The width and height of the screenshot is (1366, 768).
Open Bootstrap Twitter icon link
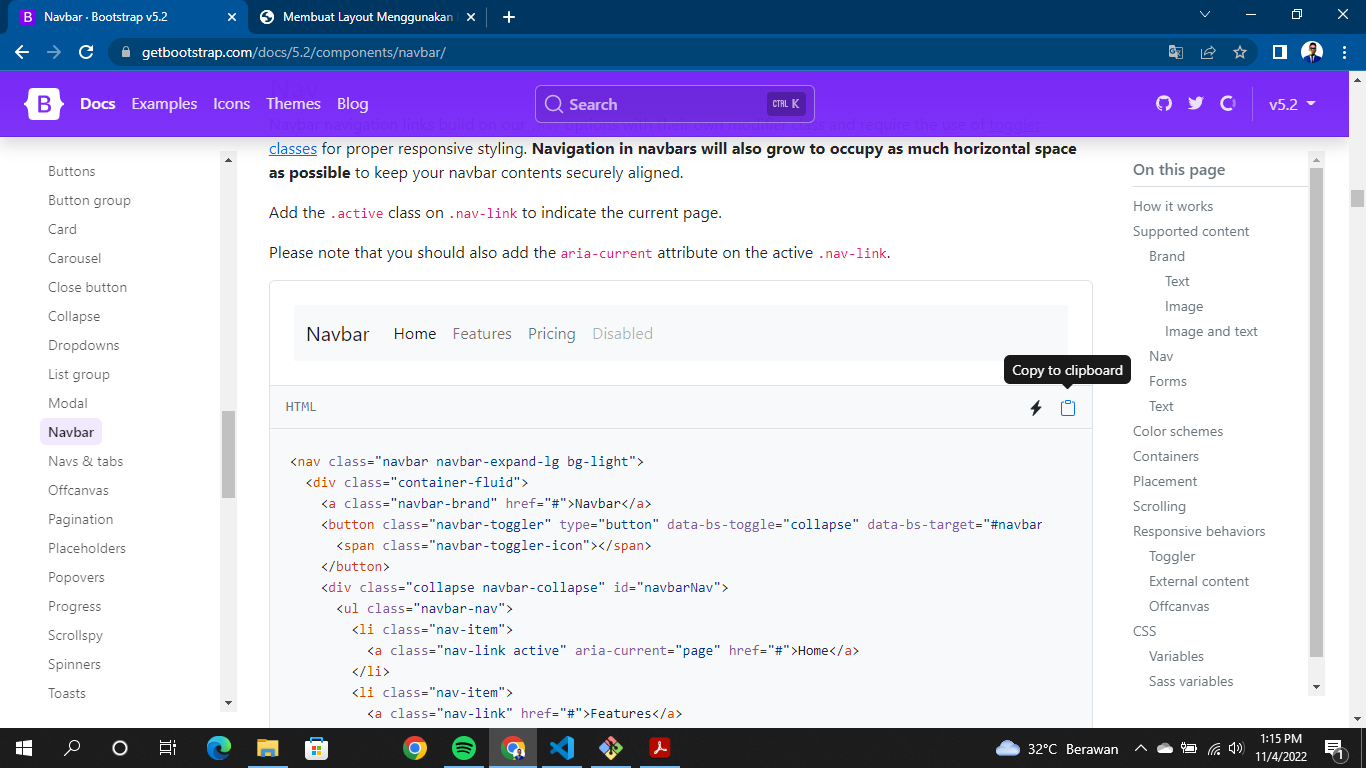pos(1195,104)
